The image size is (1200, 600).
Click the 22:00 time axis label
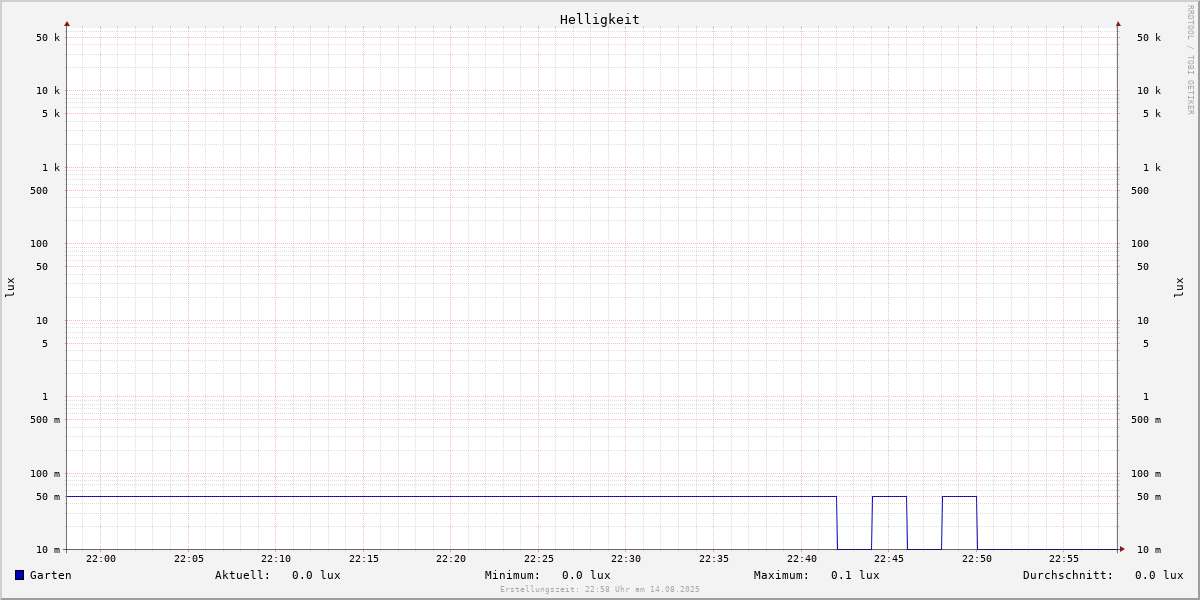pos(101,559)
